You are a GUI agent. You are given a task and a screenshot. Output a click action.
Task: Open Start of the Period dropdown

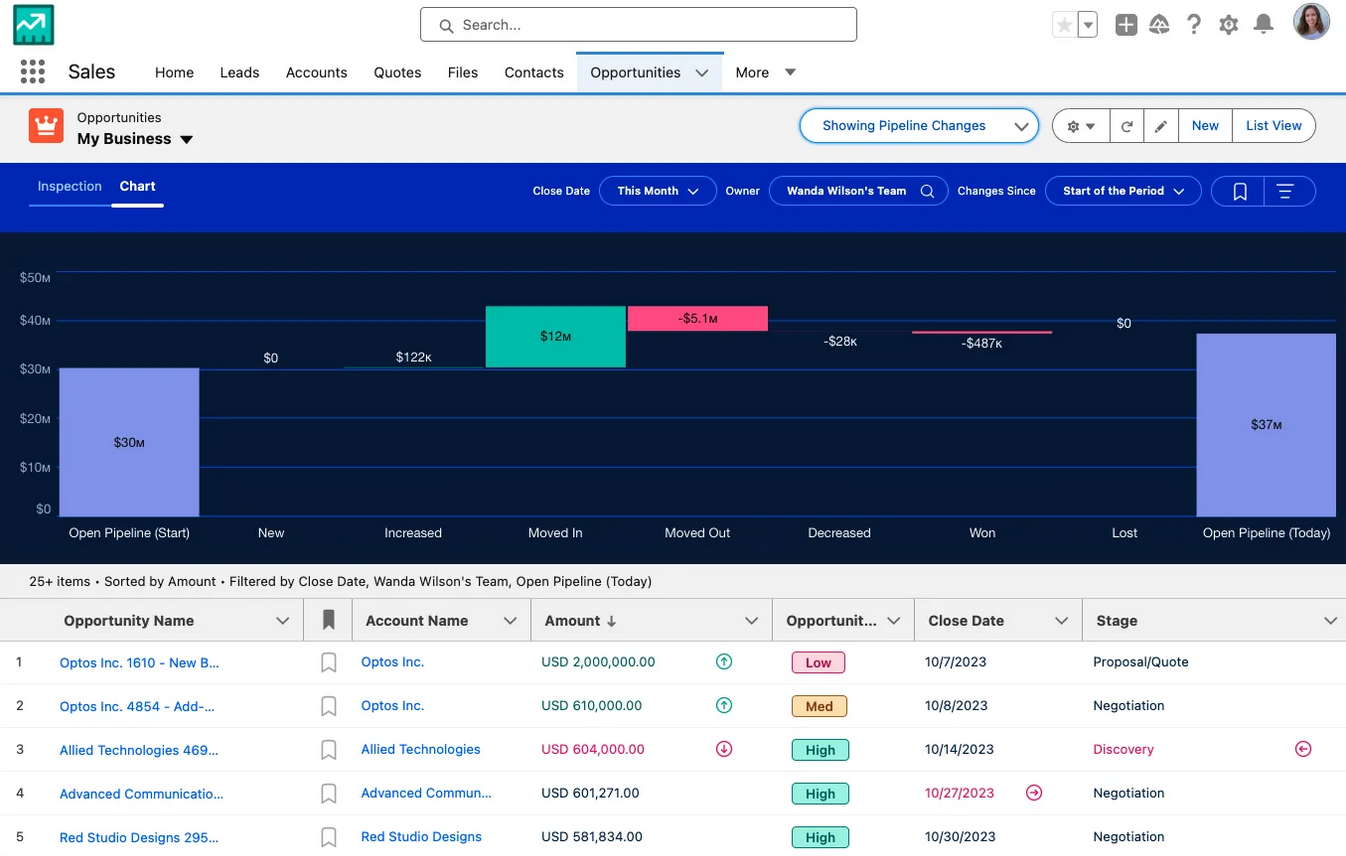1122,191
